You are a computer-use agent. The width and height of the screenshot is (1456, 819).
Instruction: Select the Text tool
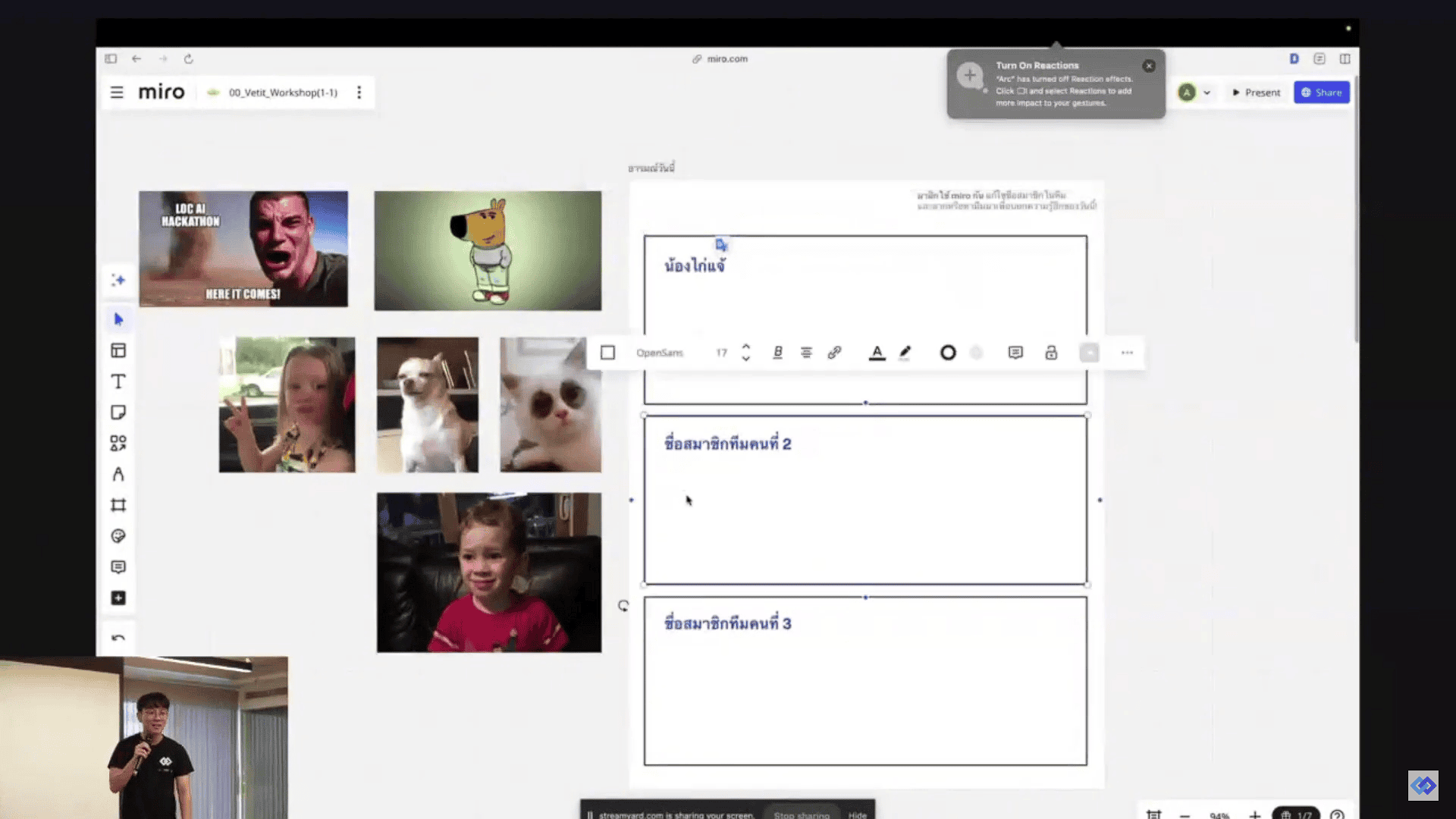[118, 381]
